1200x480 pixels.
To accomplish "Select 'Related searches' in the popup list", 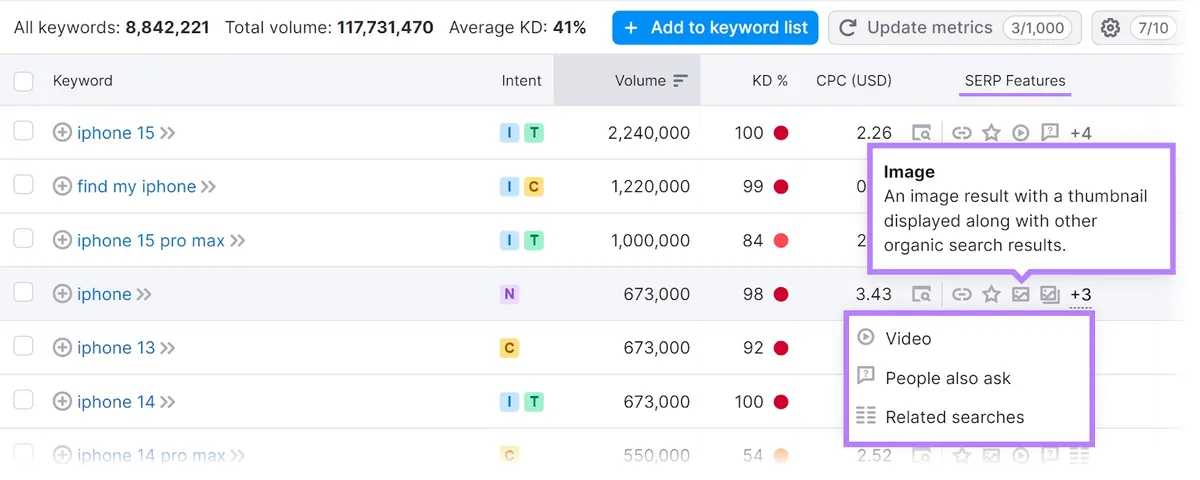I will [x=955, y=417].
